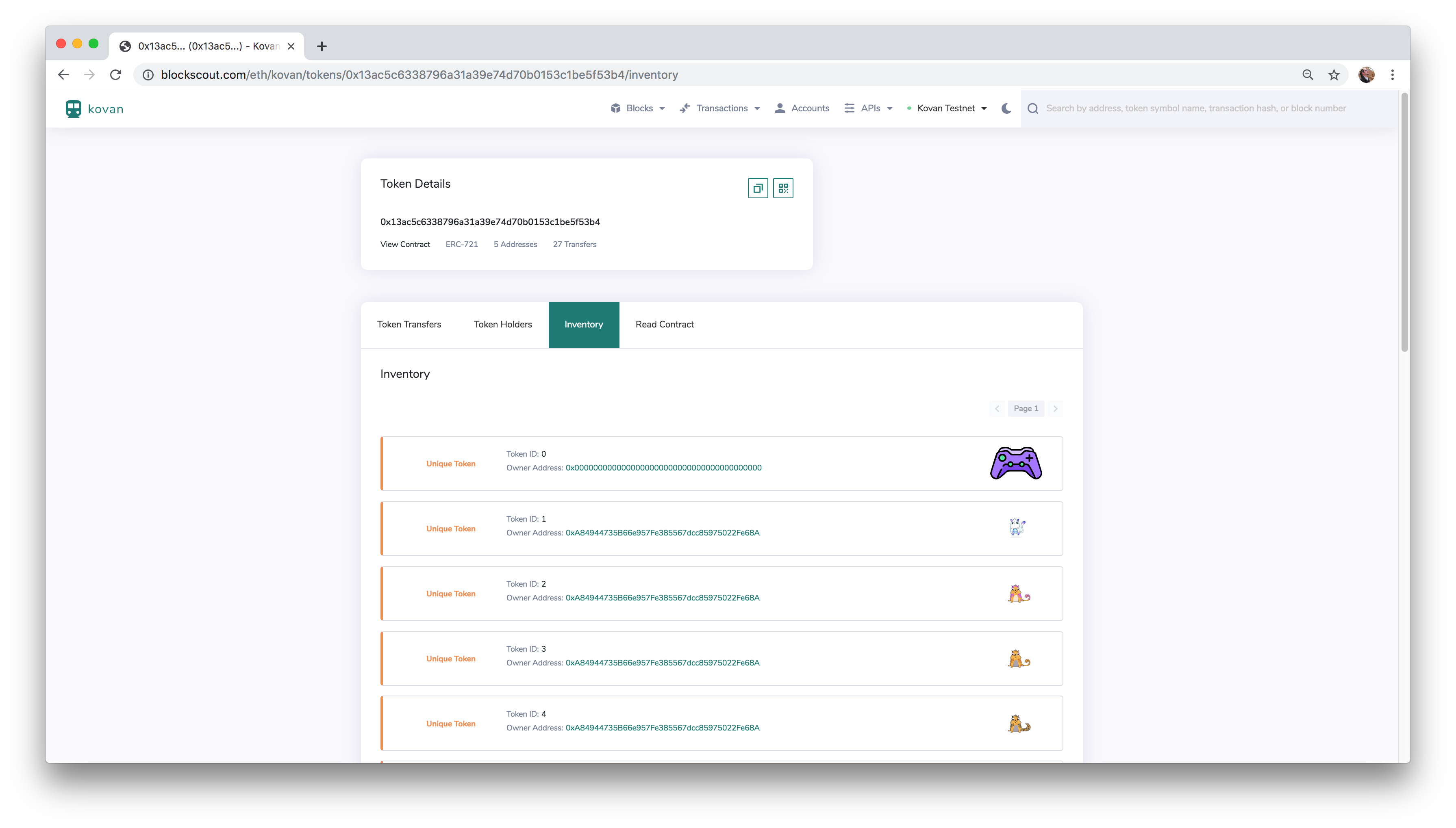Click the browser zoom magnifier icon
This screenshot has width=1456, height=828.
click(1308, 74)
